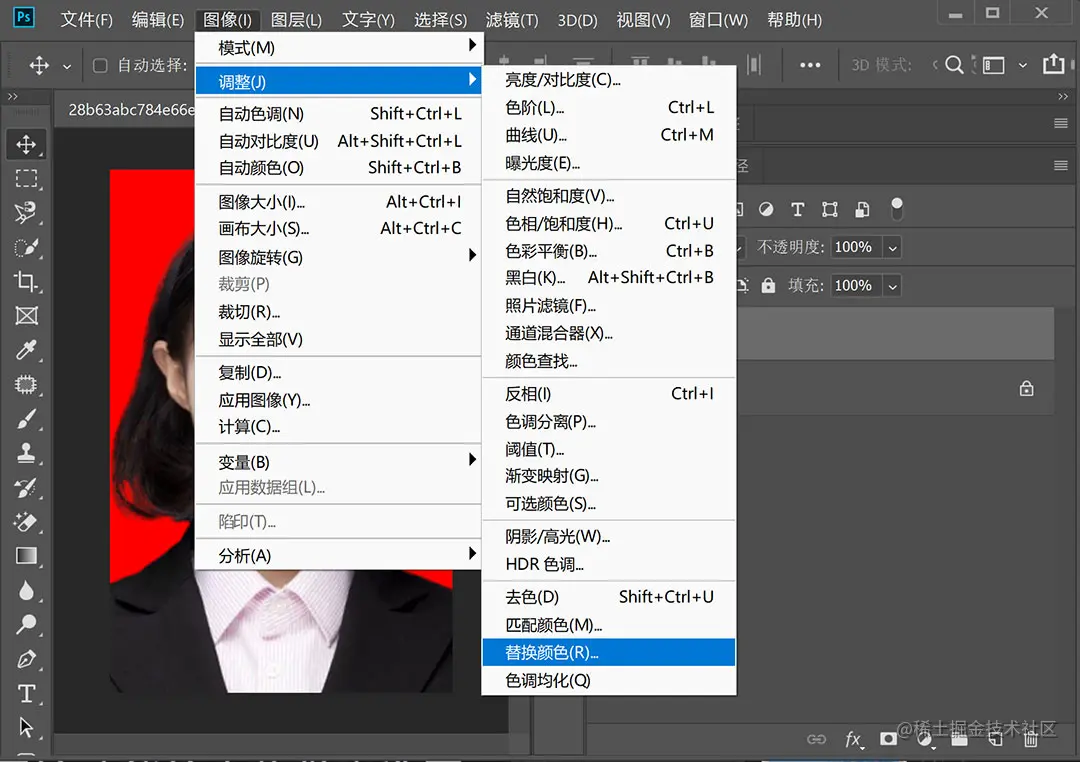Enable the auto-select checkbox

click(100, 65)
